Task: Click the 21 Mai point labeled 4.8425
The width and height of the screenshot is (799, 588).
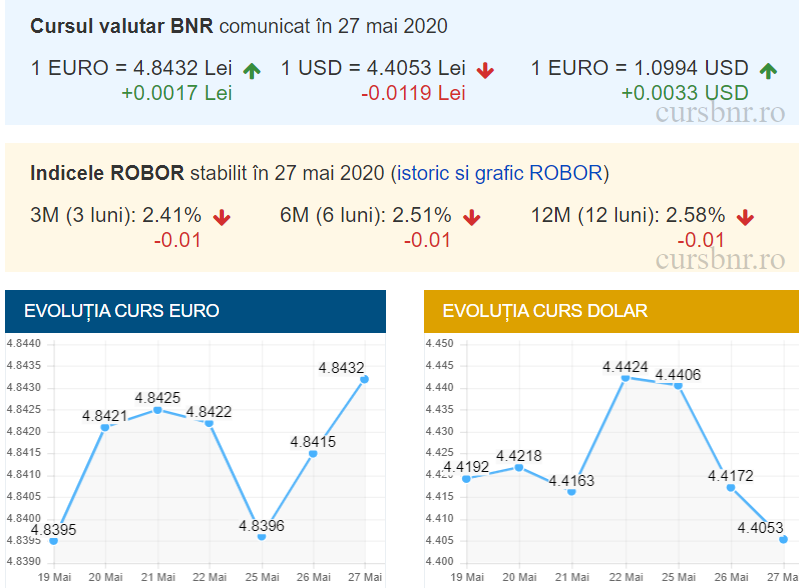Action: point(157,410)
